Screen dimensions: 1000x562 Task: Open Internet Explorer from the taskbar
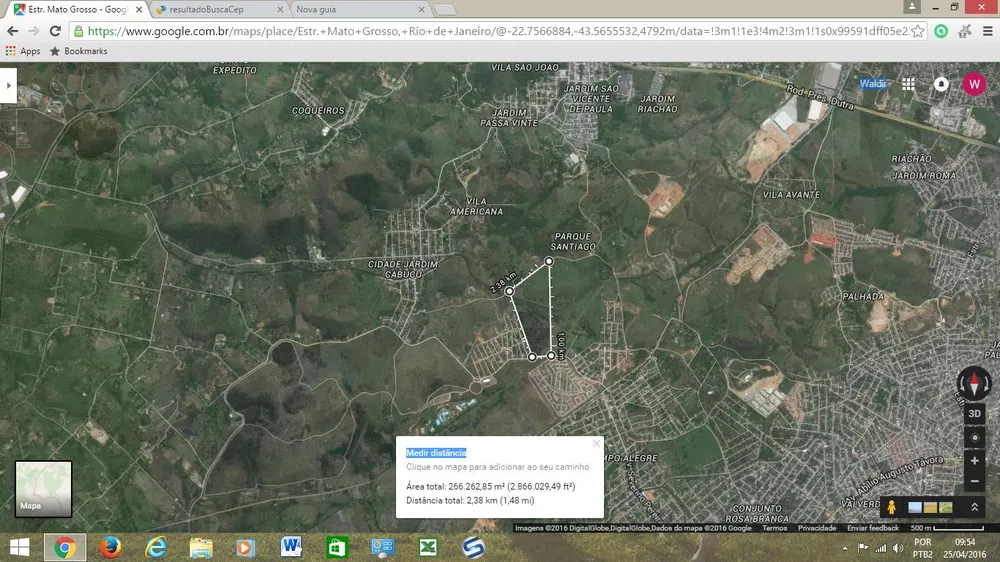pyautogui.click(x=156, y=547)
